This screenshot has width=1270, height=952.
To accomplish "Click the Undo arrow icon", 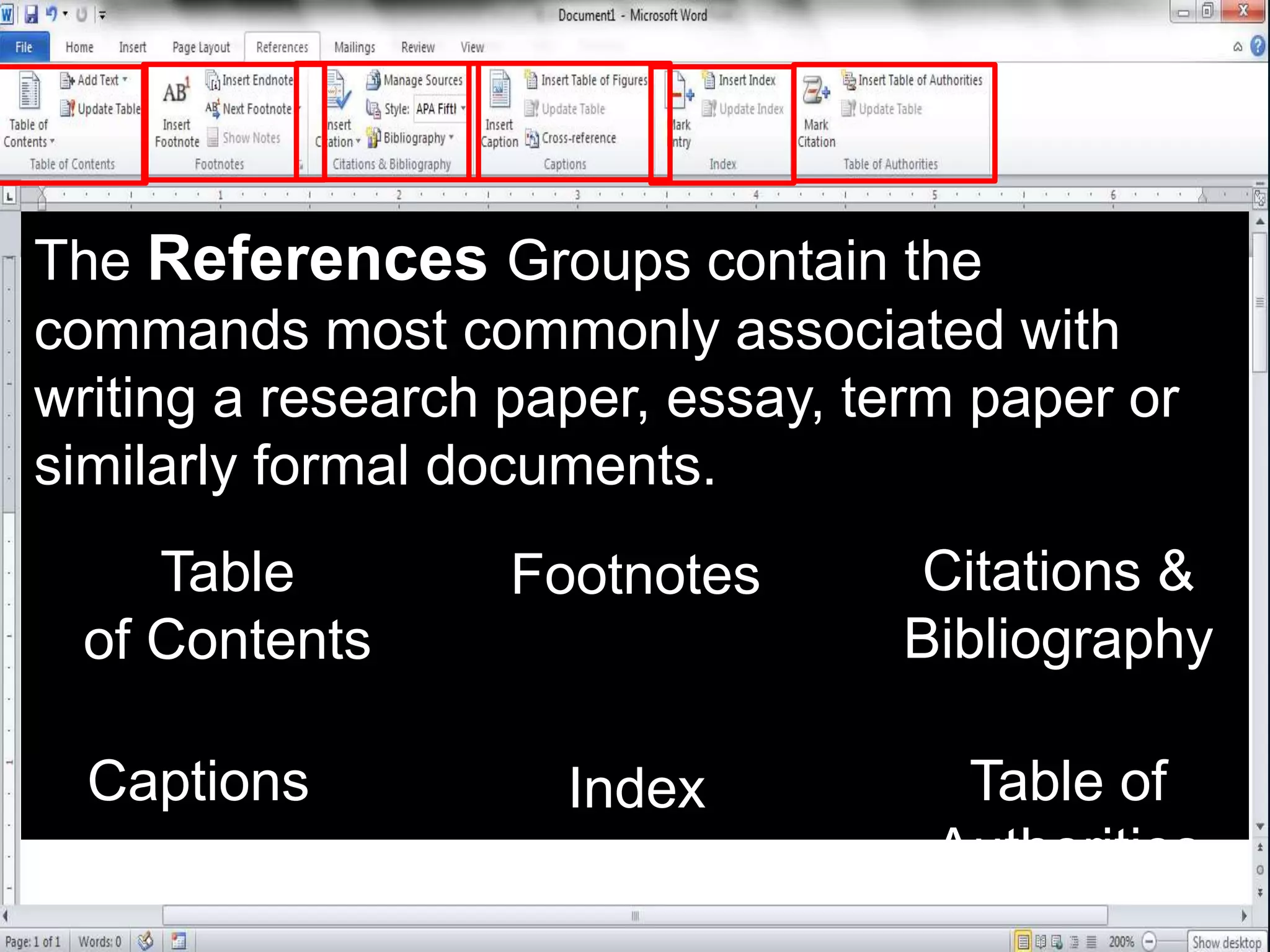I will pyautogui.click(x=51, y=14).
